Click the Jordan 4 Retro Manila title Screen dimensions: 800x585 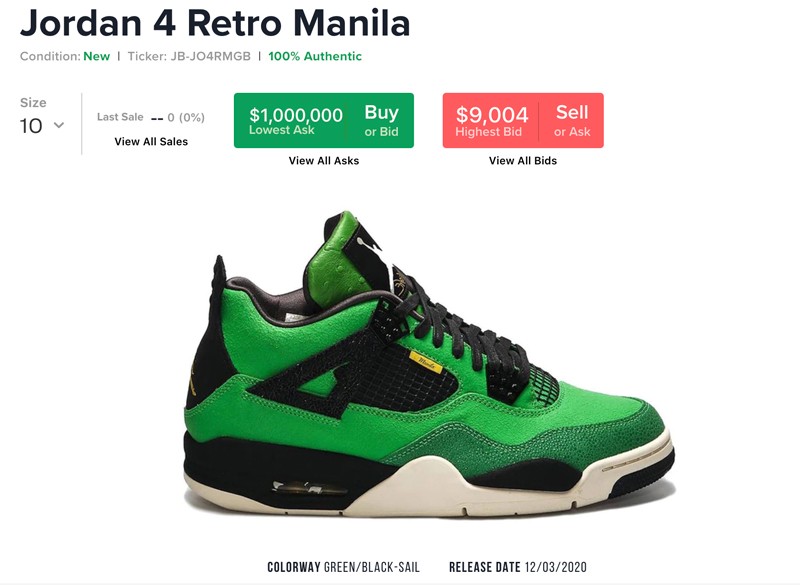coord(215,22)
